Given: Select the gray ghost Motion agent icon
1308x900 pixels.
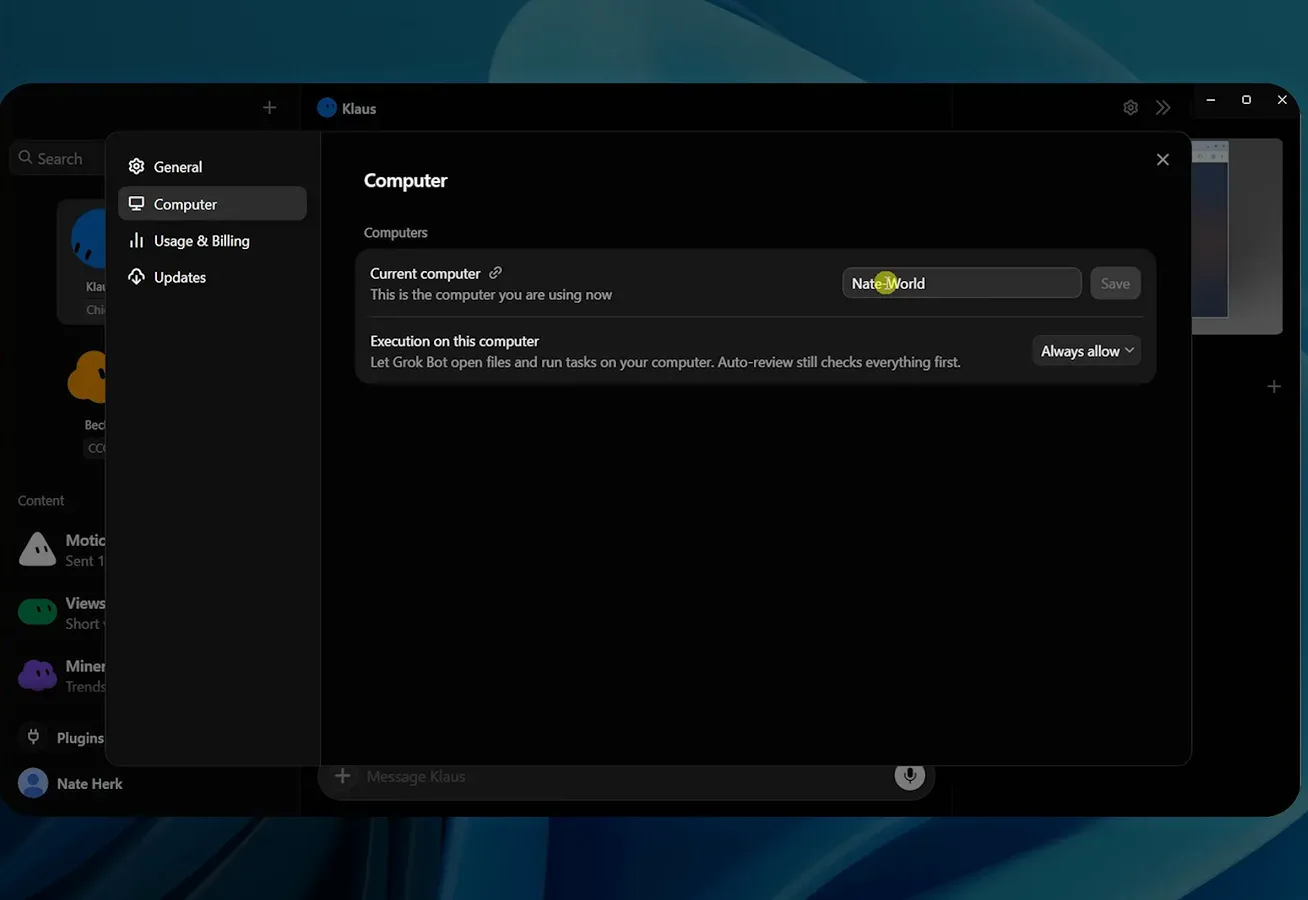Looking at the screenshot, I should (x=37, y=549).
